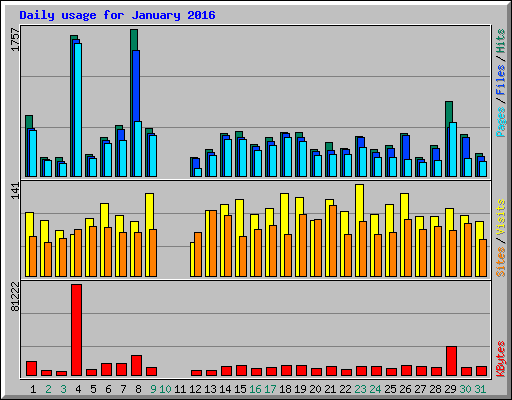Click the blue Files bar for day 8
This screenshot has width=512, height=400.
pyautogui.click(x=137, y=86)
